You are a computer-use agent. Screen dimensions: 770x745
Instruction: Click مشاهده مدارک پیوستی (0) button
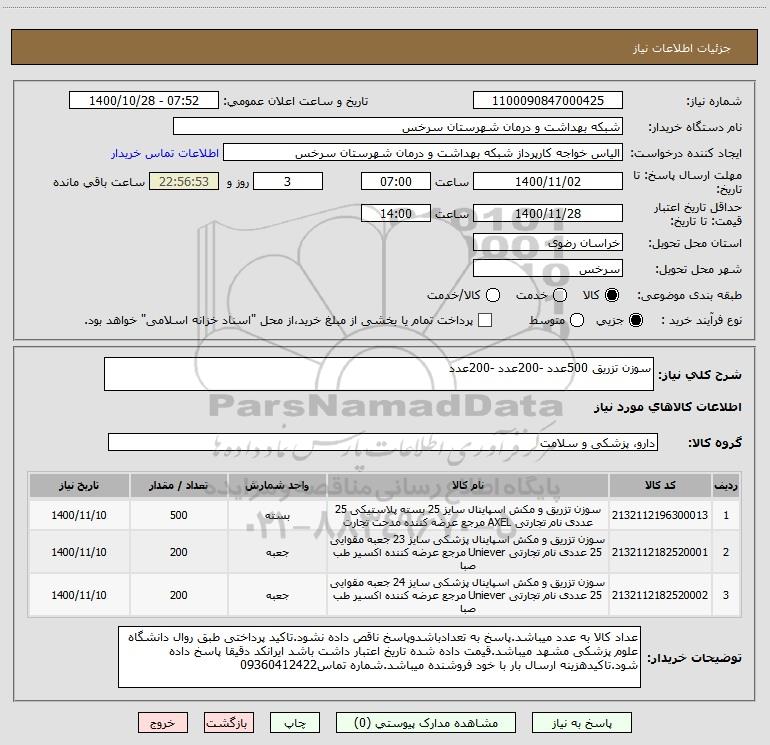pyautogui.click(x=426, y=723)
